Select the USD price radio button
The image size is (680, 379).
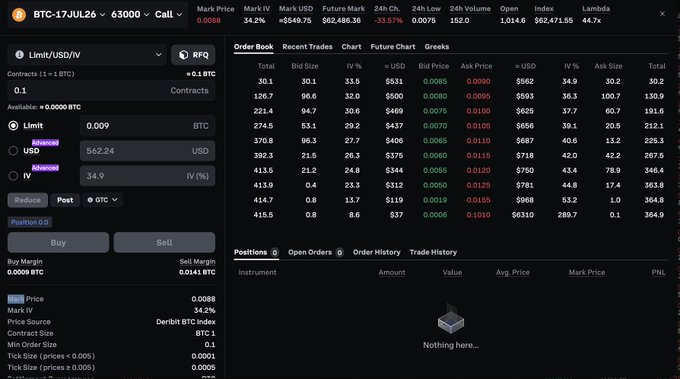[13, 150]
